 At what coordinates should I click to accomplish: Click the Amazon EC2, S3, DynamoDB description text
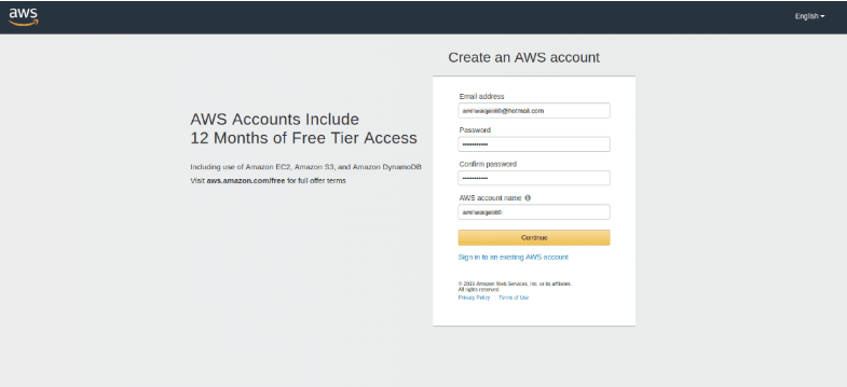coord(306,167)
